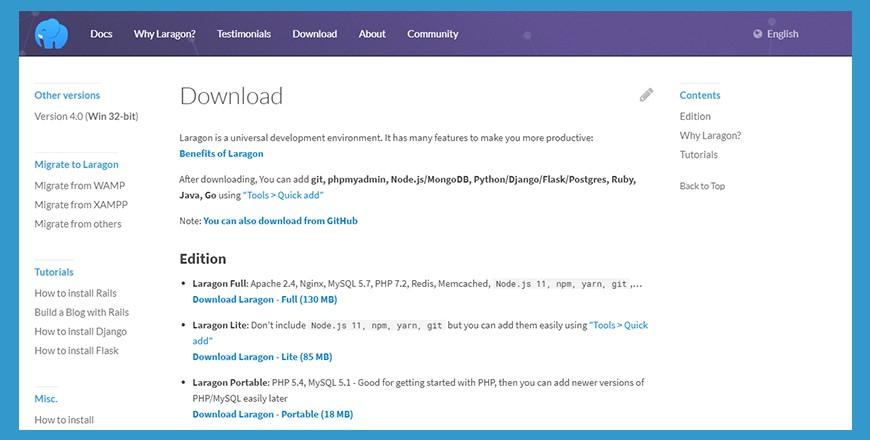870x440 pixels.
Task: Click the Tutorials heading in left sidebar
Action: (54, 272)
